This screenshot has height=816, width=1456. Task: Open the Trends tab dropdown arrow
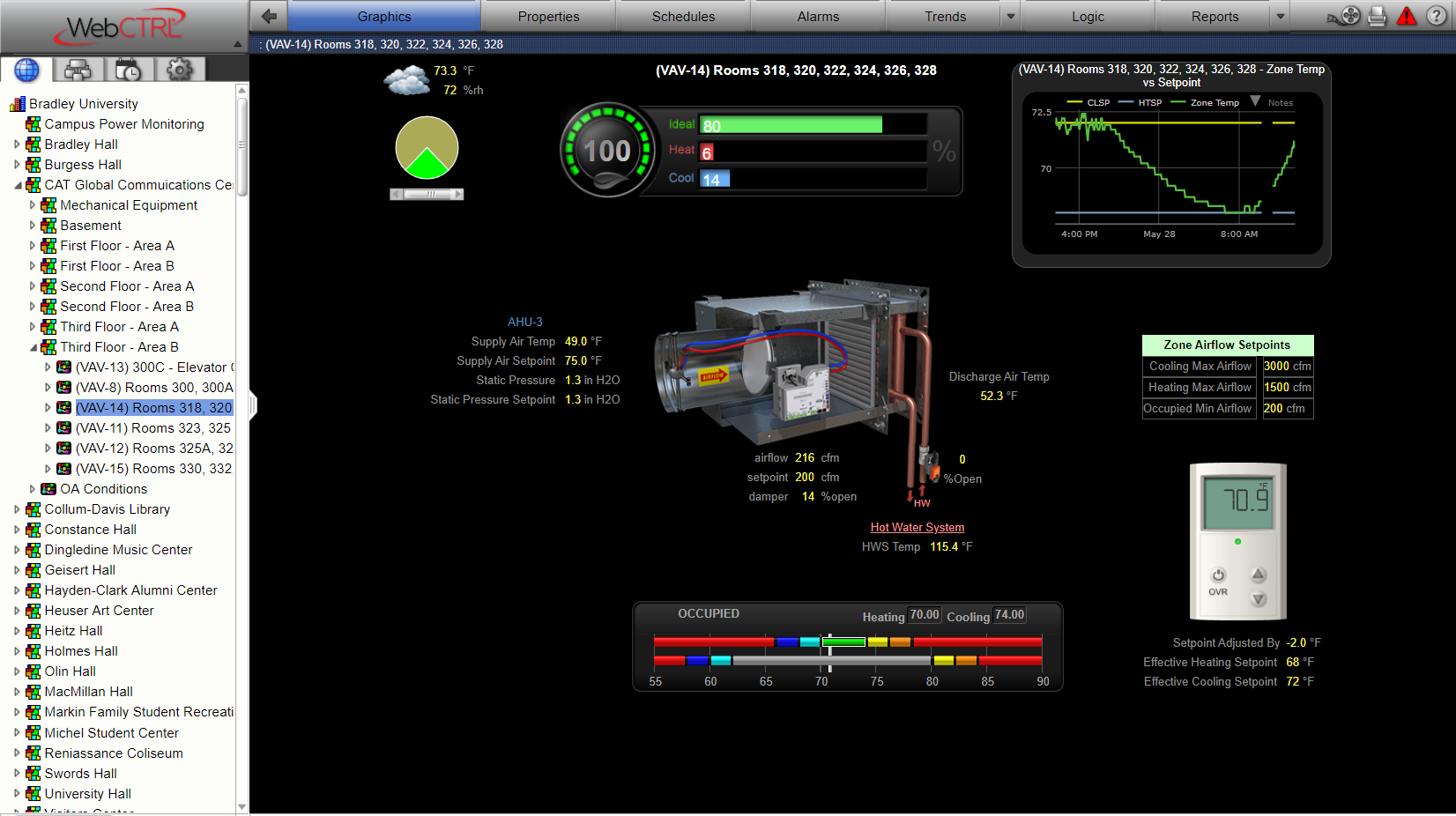pyautogui.click(x=1011, y=16)
